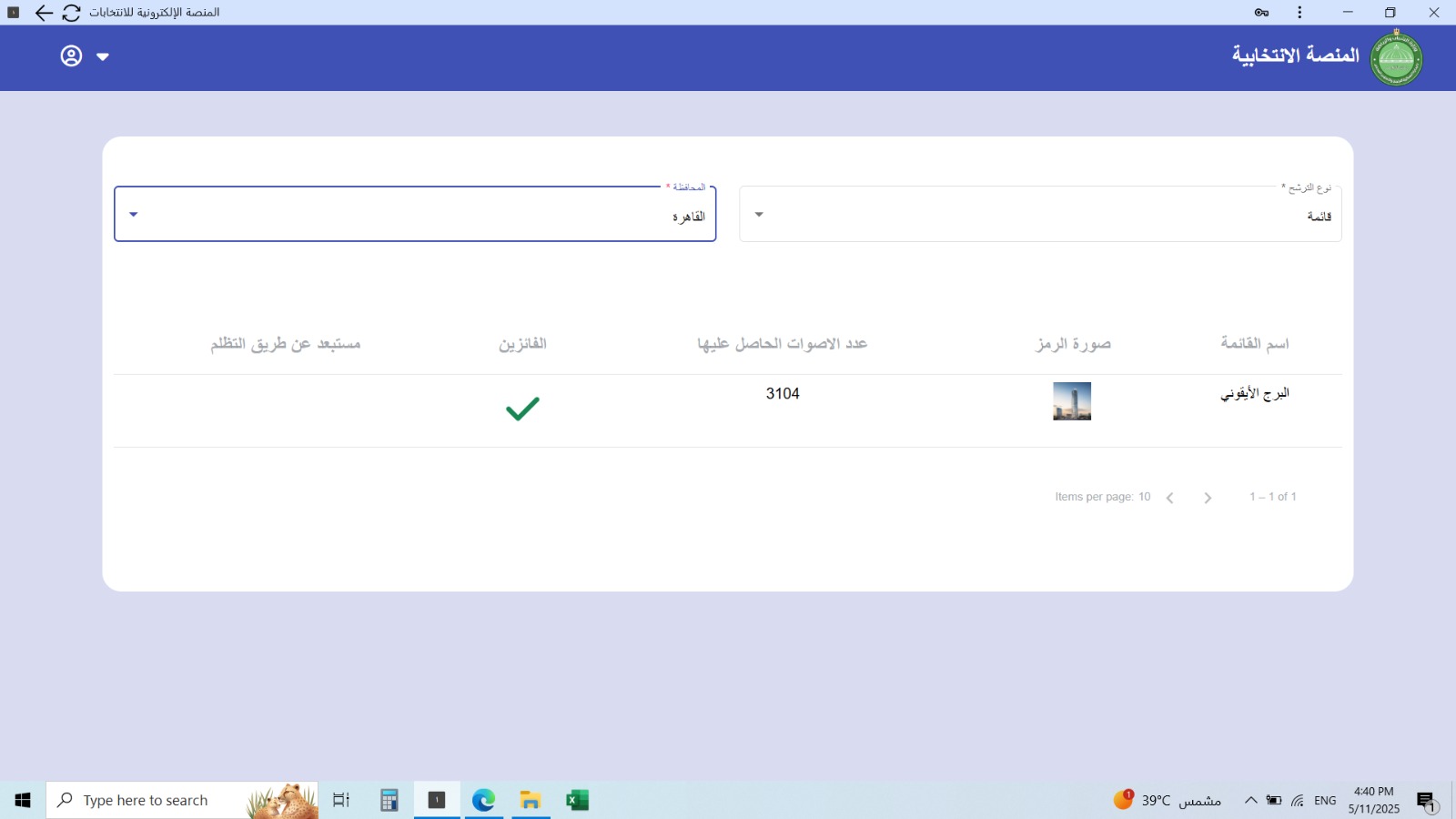The width and height of the screenshot is (1456, 819).
Task: Minimize the election platform window
Action: [1348, 13]
